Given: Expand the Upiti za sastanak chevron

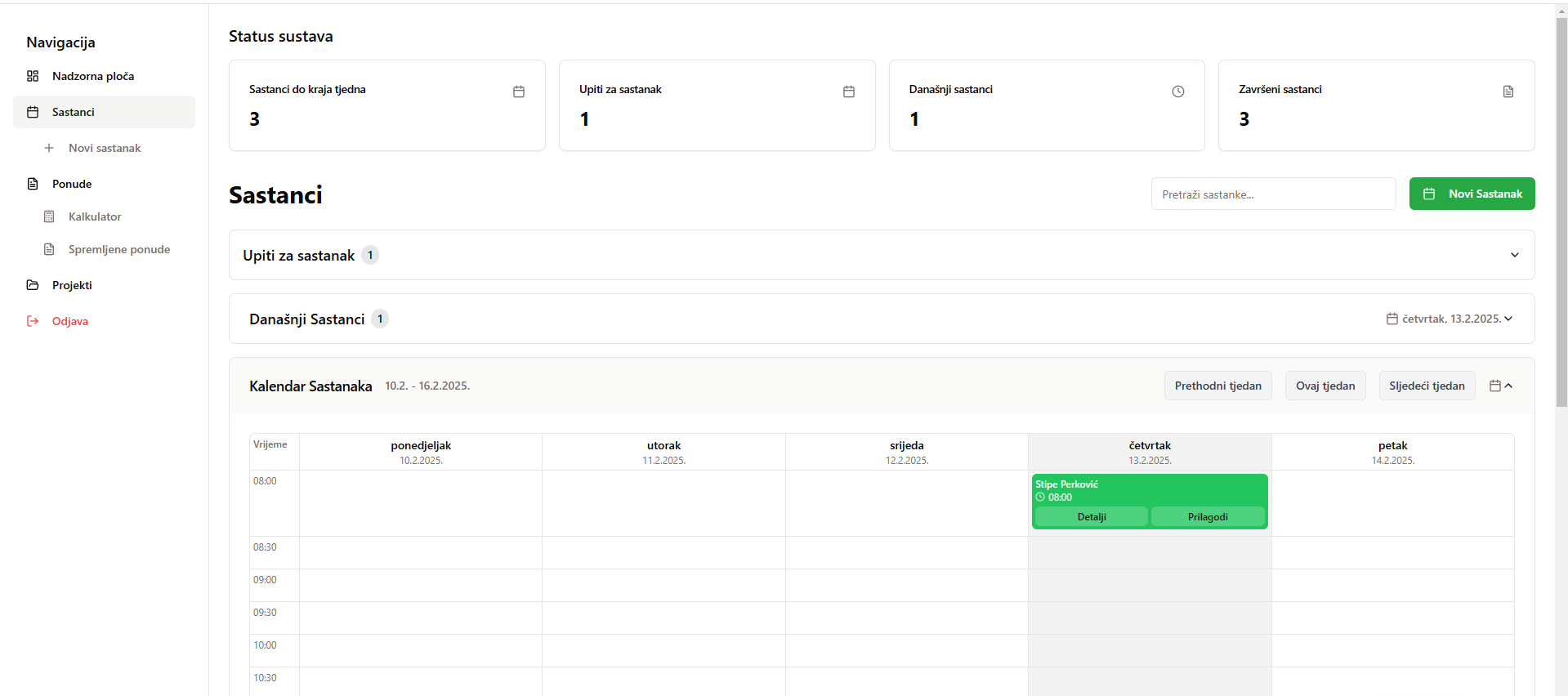Looking at the screenshot, I should tap(1515, 255).
